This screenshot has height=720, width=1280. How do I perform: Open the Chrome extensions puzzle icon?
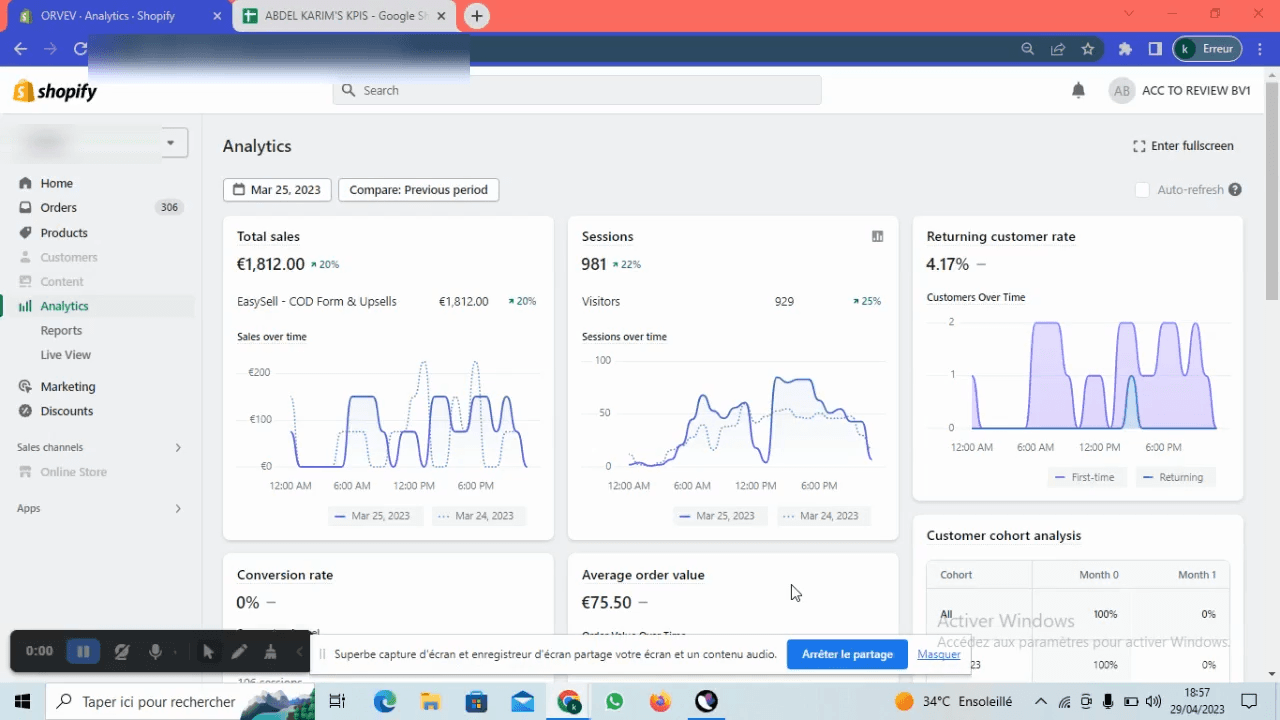[1125, 49]
